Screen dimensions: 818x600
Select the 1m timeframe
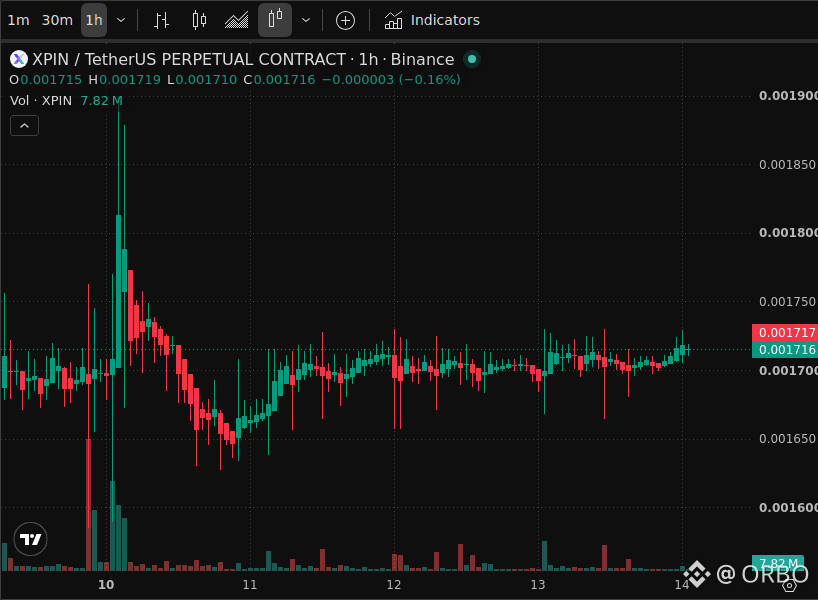[18, 20]
